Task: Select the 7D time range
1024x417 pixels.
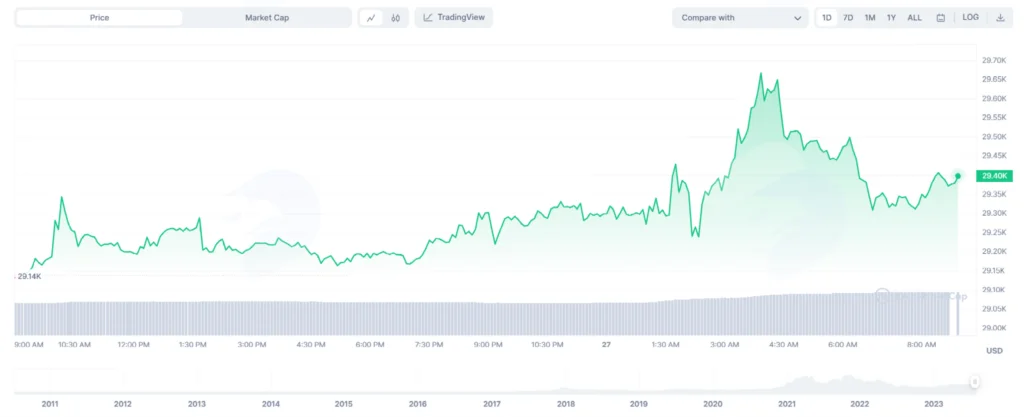Action: coord(848,18)
